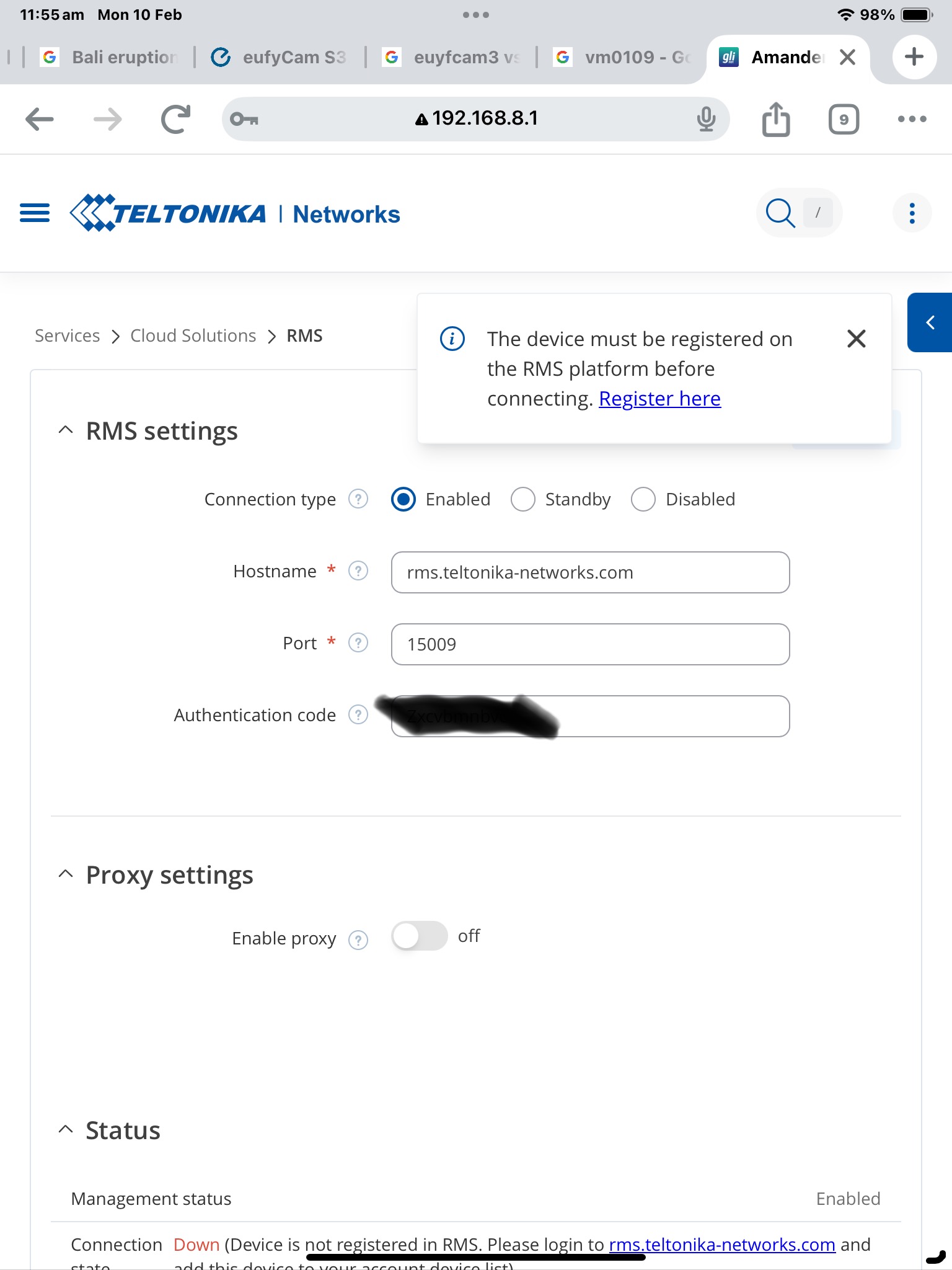Tap the browser share icon
Screen dimensions: 952x1270
(x=775, y=118)
